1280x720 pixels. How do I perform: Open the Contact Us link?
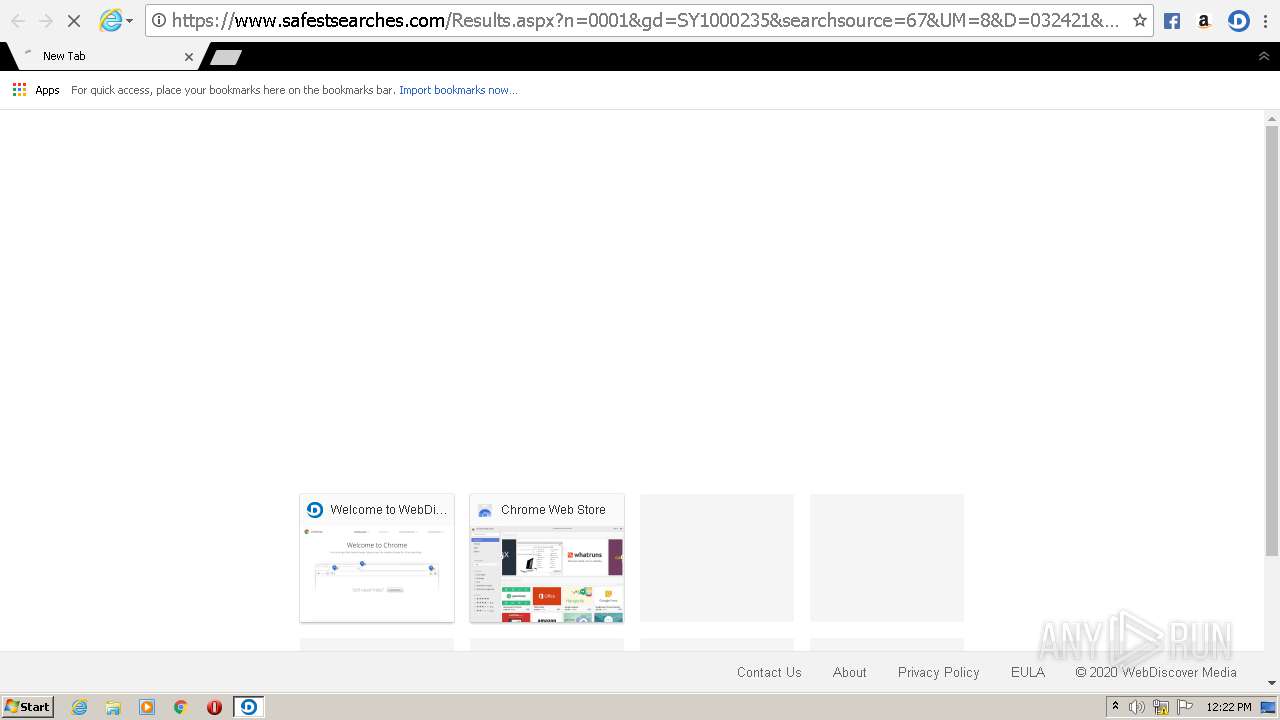pos(769,672)
